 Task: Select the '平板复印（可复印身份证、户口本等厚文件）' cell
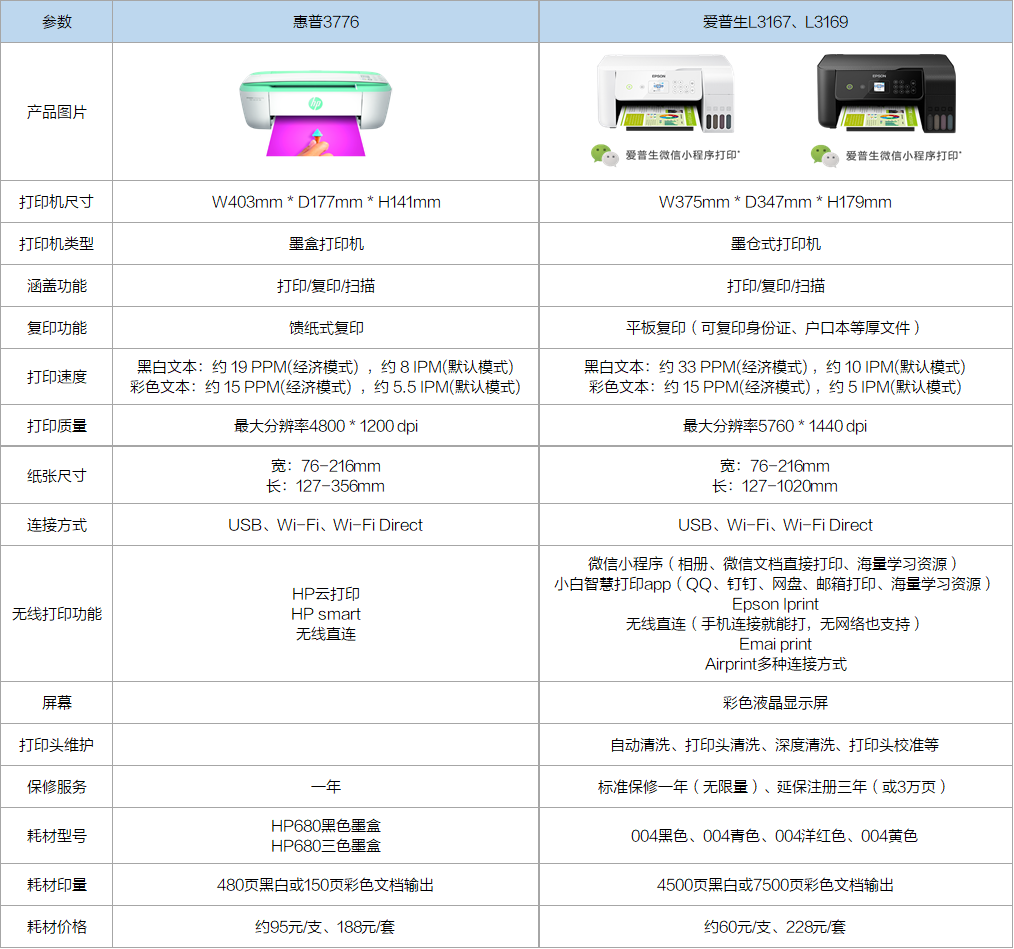point(775,328)
